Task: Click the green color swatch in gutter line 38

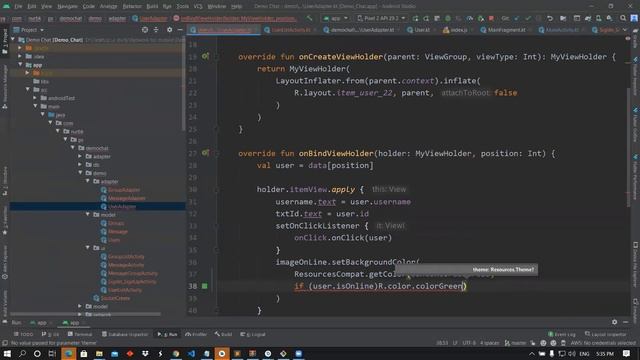Action: 204,286
